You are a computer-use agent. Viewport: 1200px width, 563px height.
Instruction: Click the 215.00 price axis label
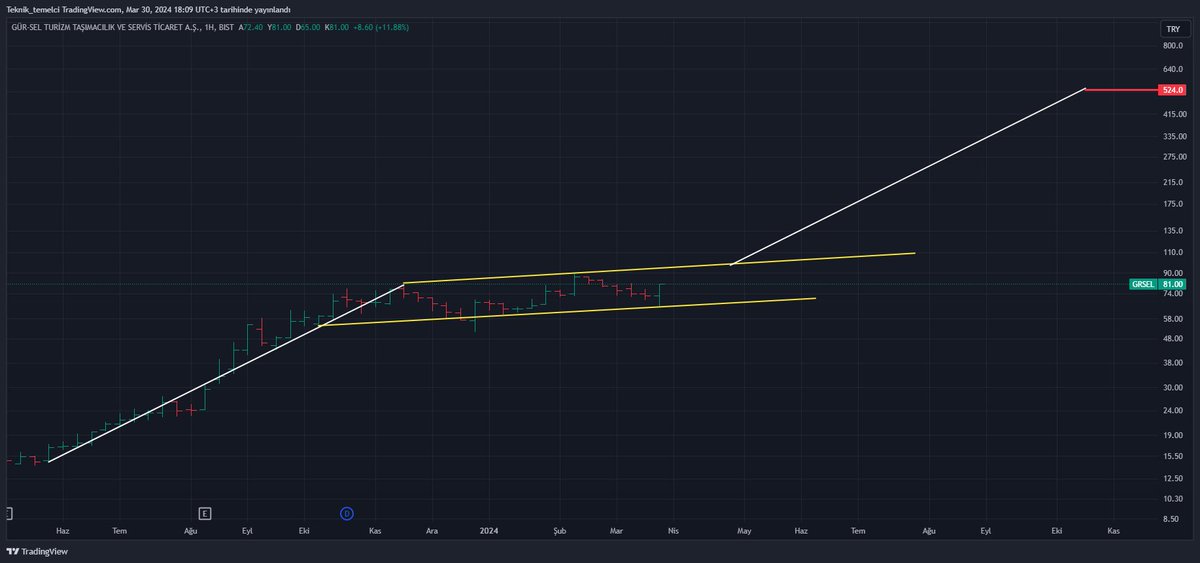[1173, 182]
